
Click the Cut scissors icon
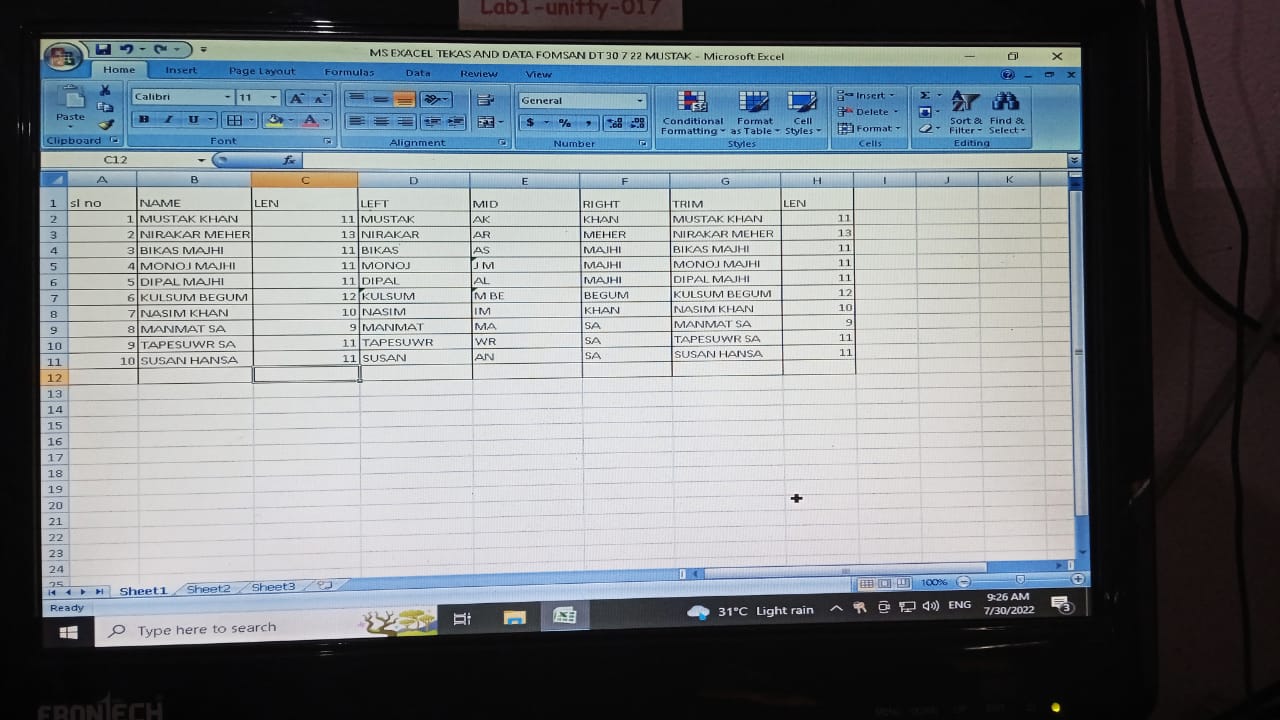point(105,91)
